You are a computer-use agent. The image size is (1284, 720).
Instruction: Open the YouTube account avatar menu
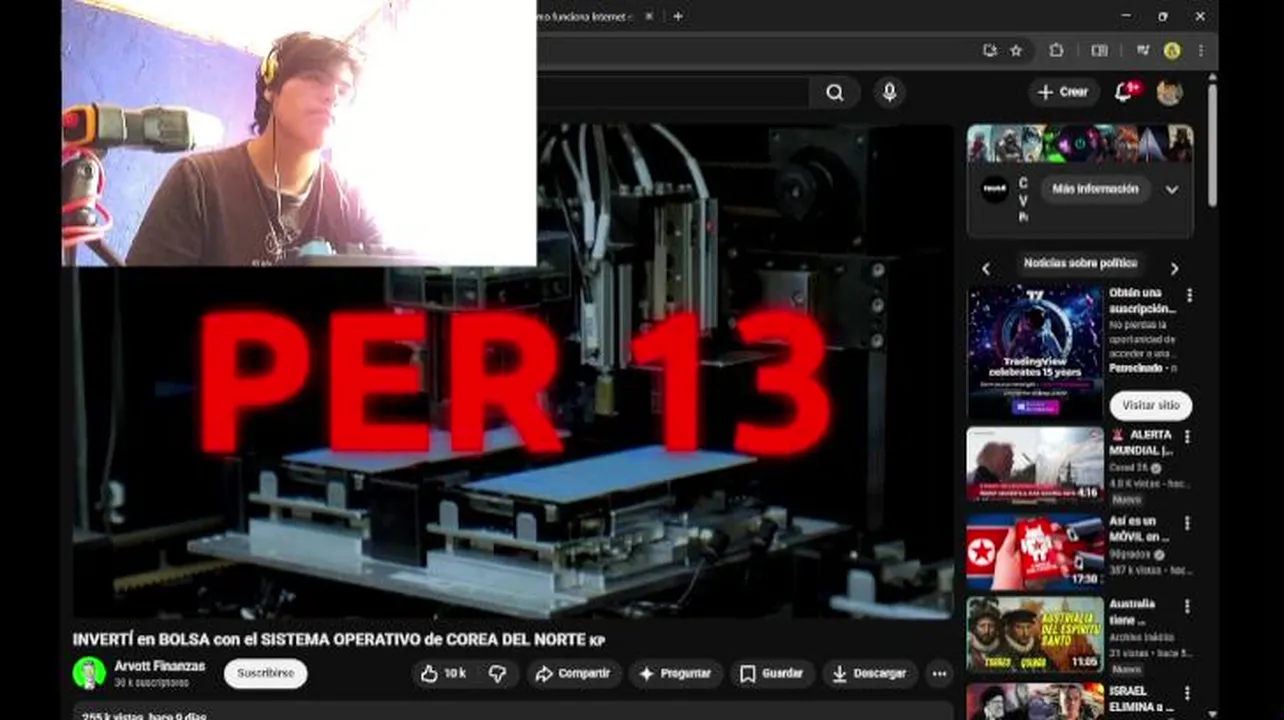[x=1169, y=92]
